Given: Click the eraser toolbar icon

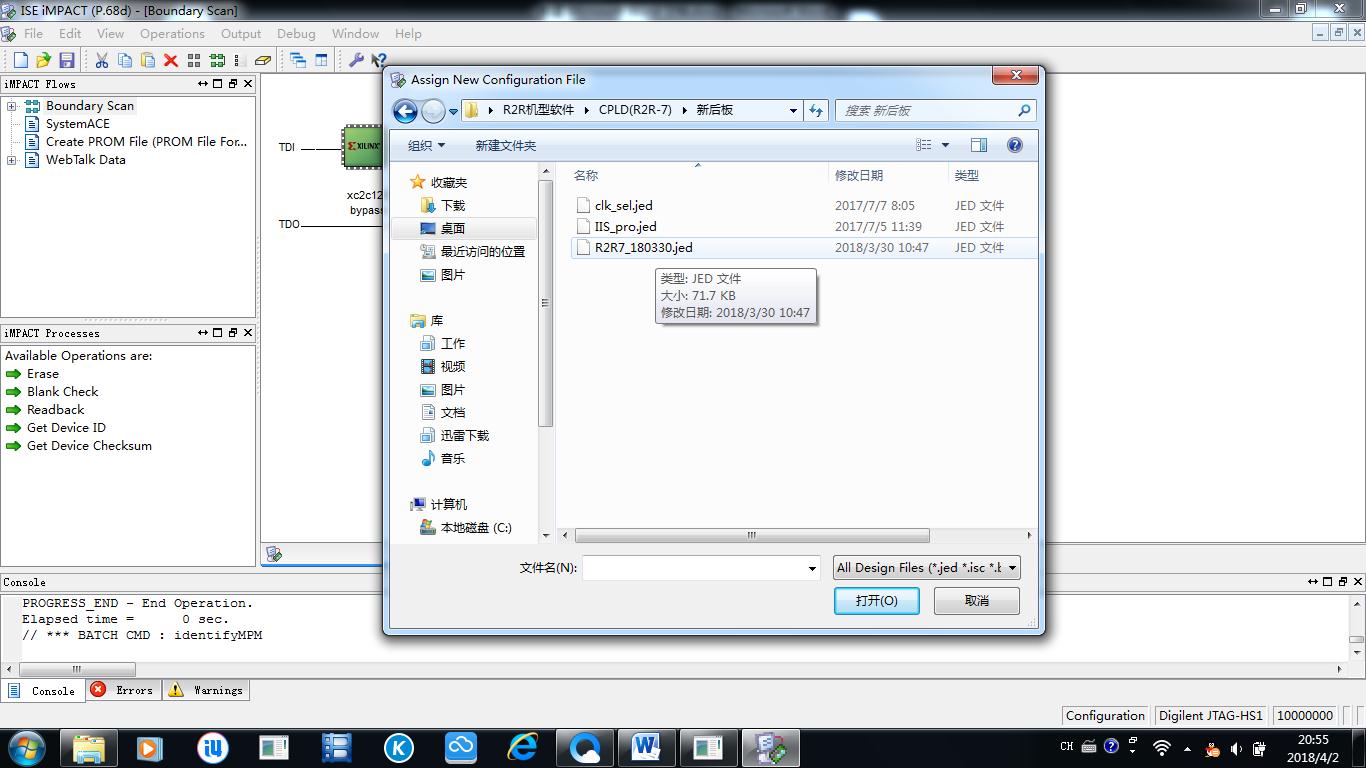Looking at the screenshot, I should click(x=262, y=60).
